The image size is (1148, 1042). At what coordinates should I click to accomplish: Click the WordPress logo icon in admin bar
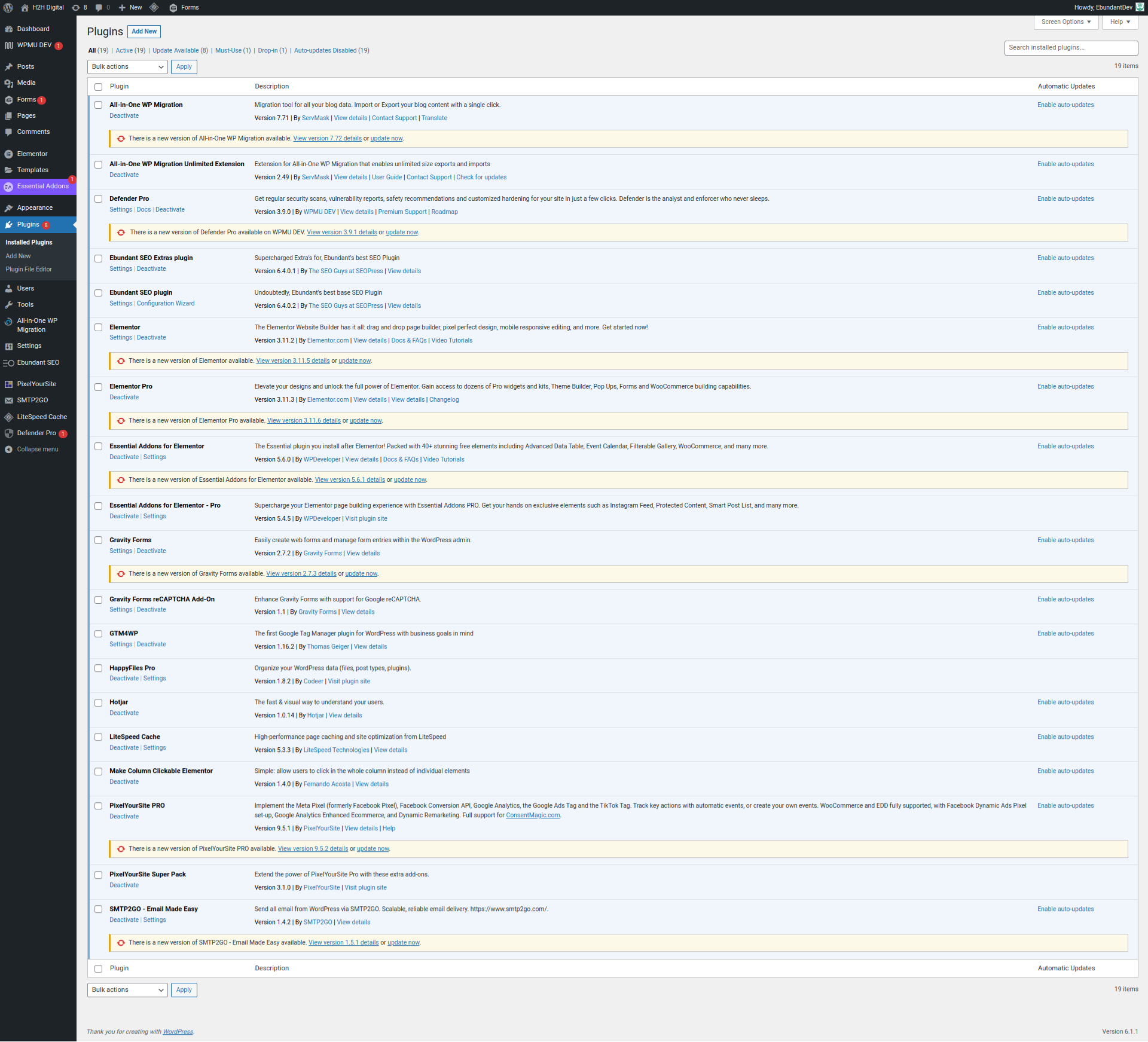[x=8, y=8]
